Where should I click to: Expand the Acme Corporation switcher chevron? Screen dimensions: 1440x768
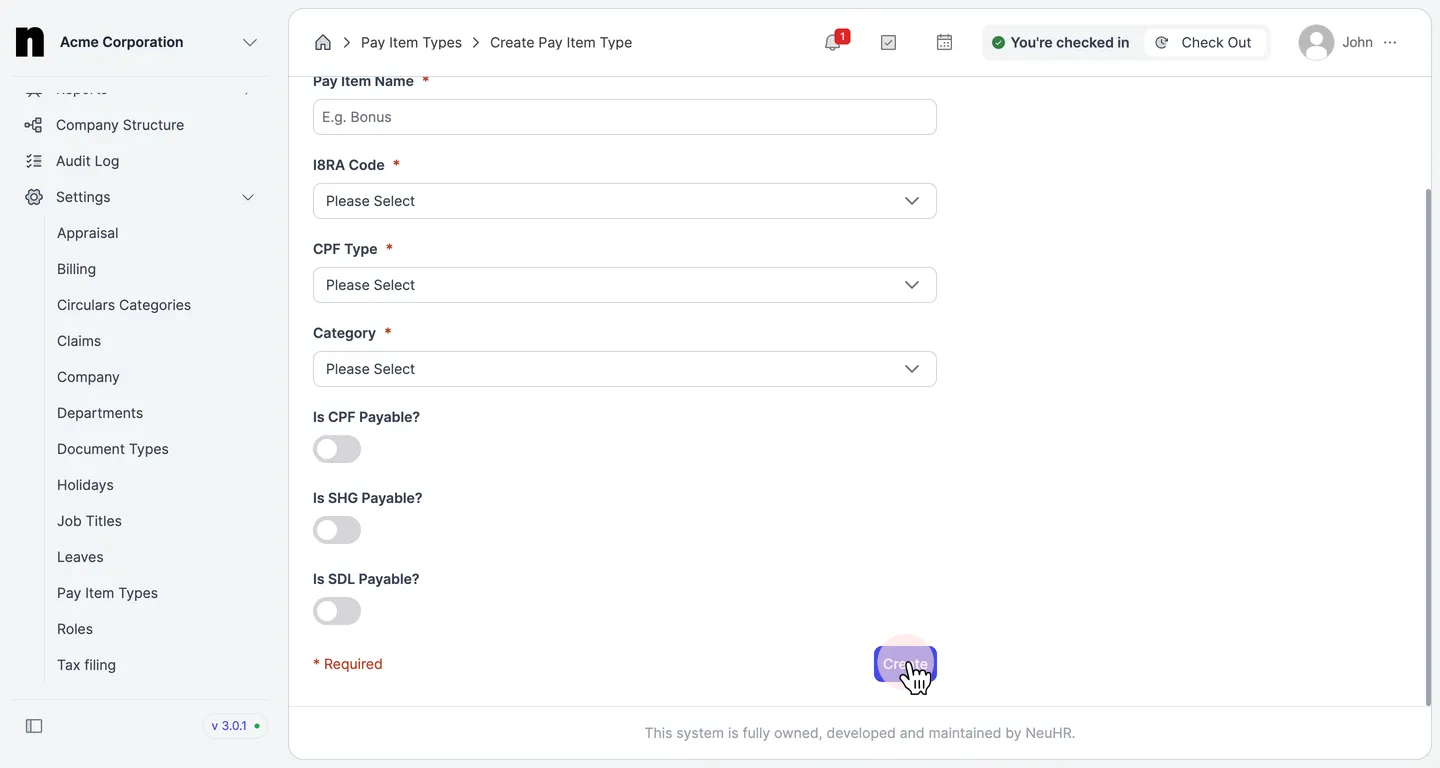(x=250, y=42)
